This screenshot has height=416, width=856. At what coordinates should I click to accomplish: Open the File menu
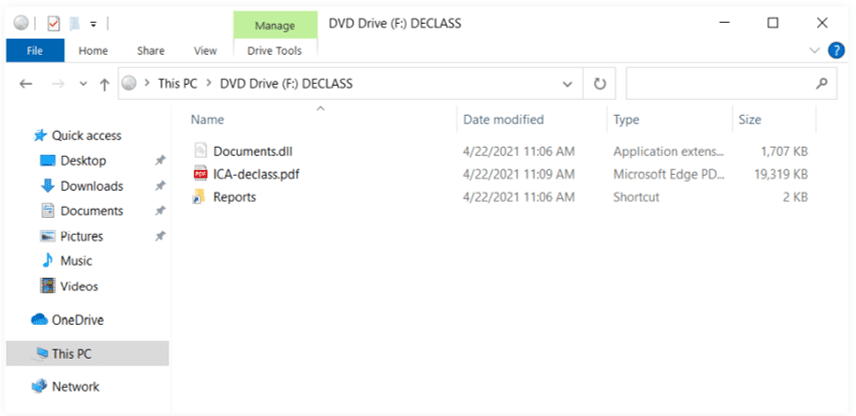pos(34,50)
